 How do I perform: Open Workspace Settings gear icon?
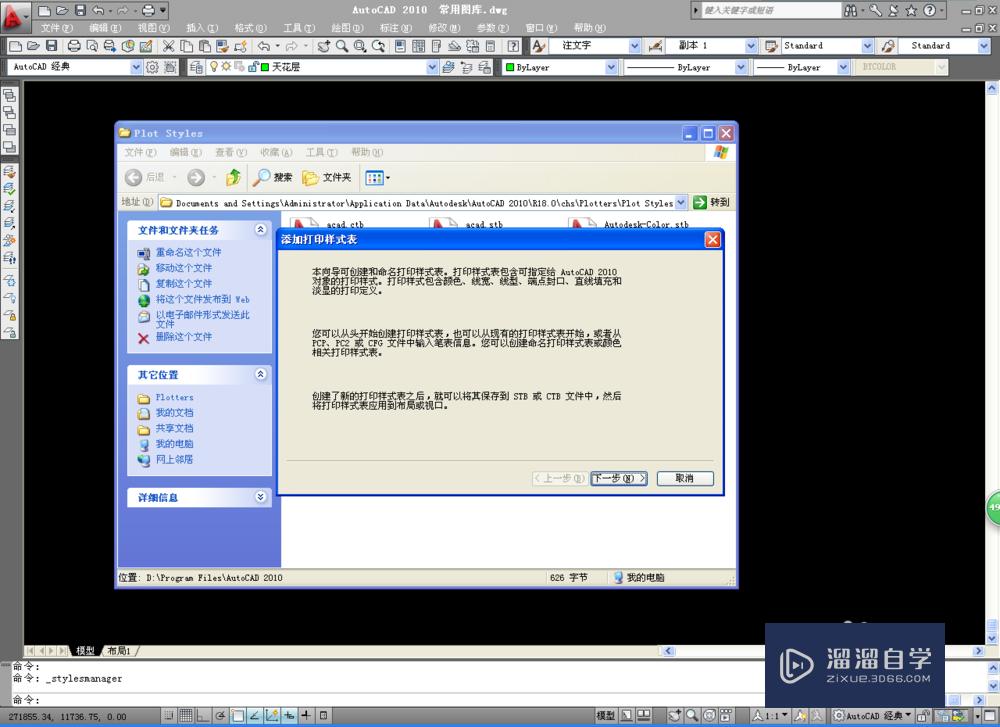click(152, 67)
